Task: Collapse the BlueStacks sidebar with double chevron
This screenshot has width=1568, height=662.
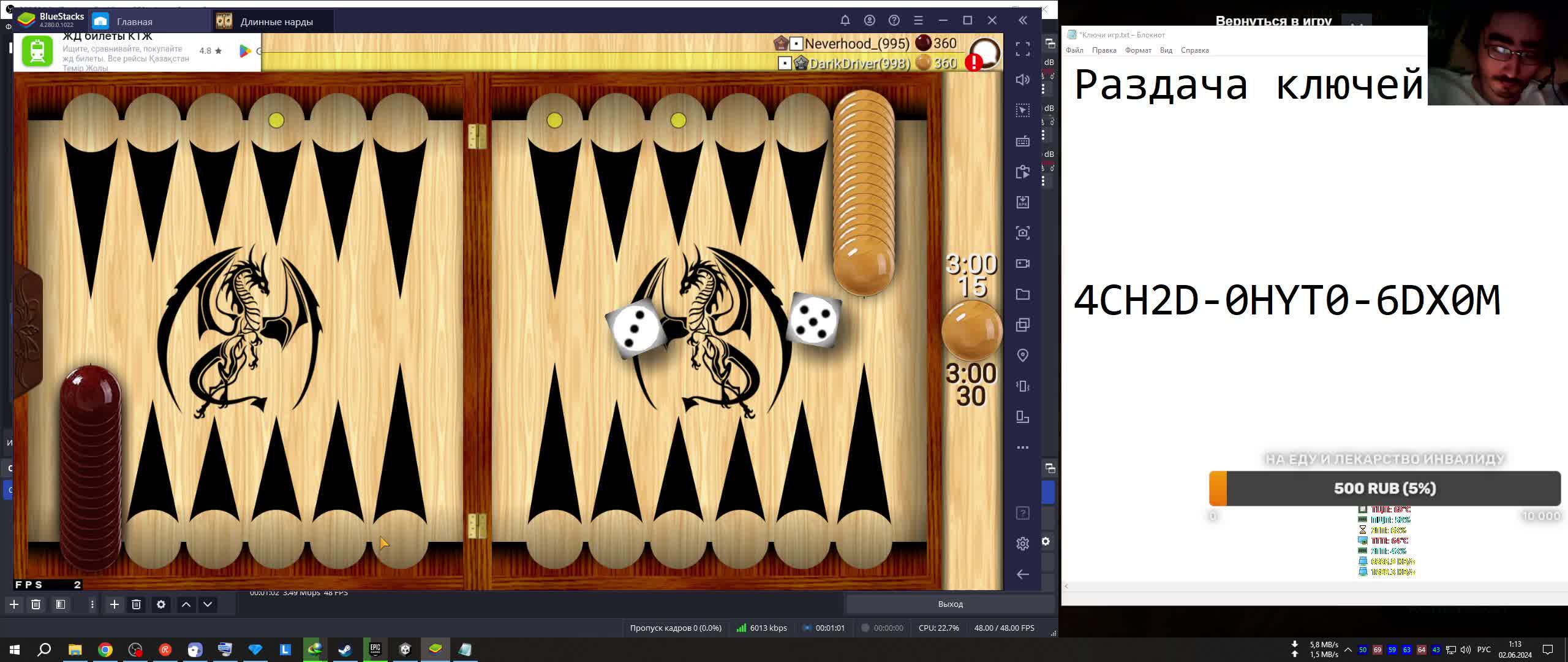Action: [1023, 20]
